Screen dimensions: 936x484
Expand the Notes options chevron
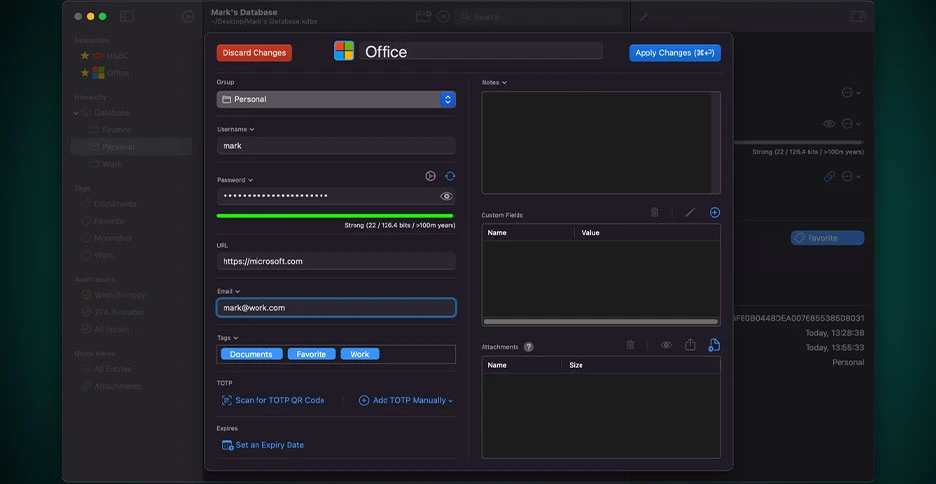[504, 82]
